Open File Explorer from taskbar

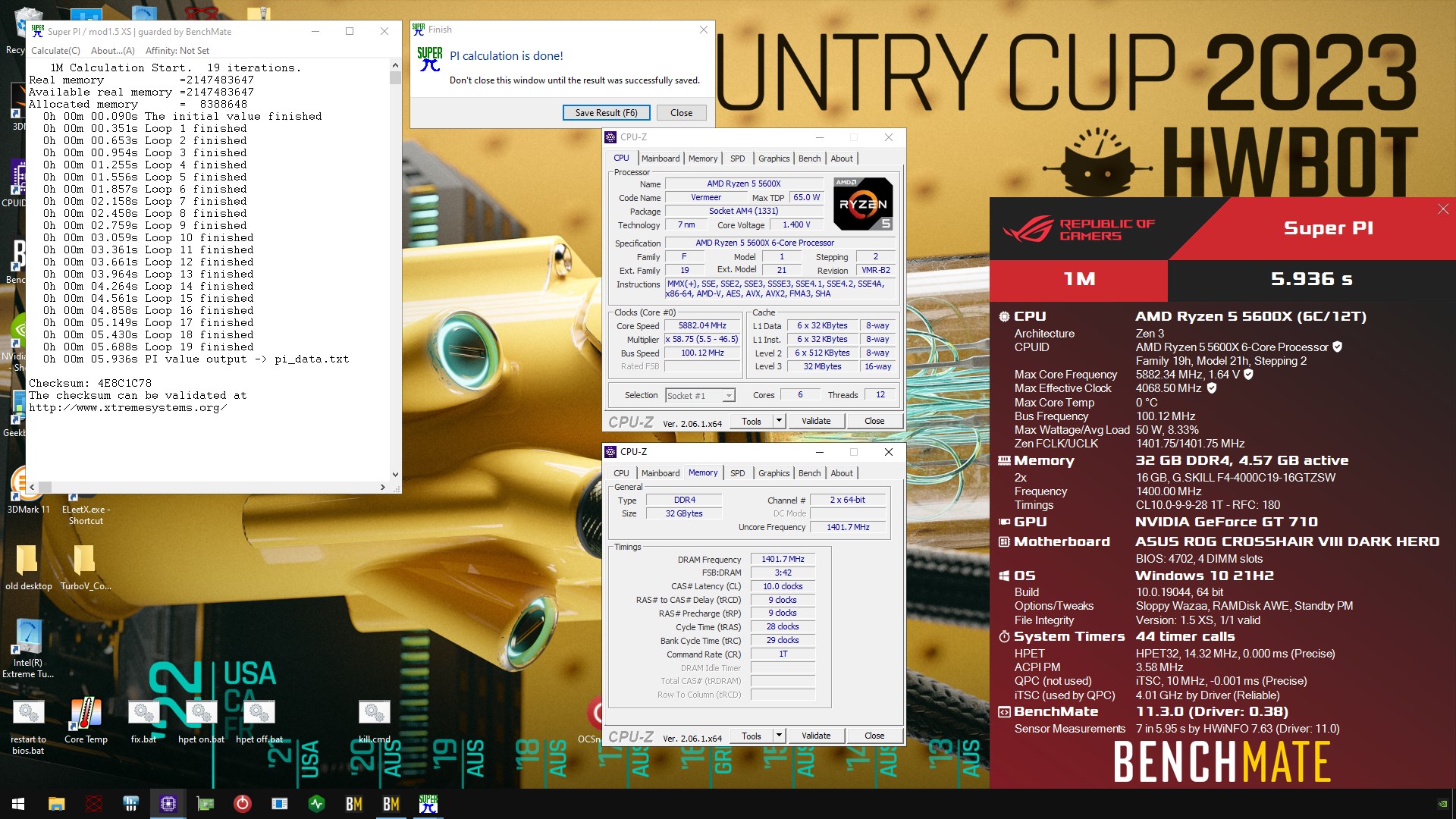click(56, 804)
